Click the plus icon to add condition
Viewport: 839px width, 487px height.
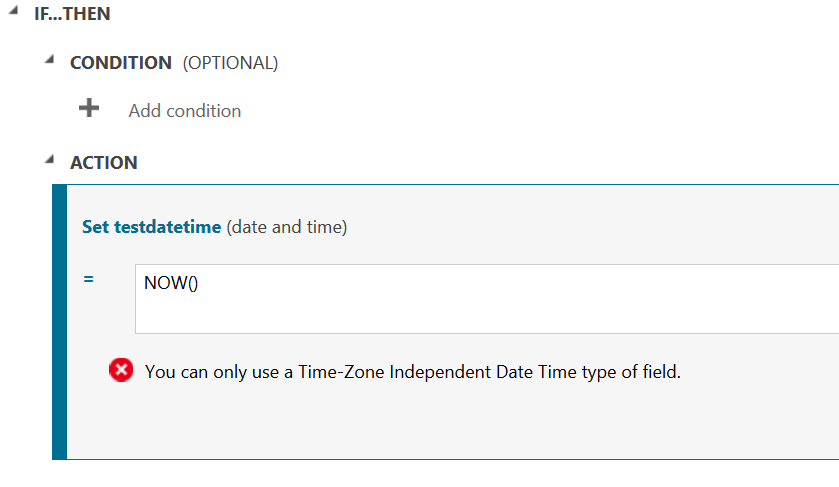click(89, 108)
